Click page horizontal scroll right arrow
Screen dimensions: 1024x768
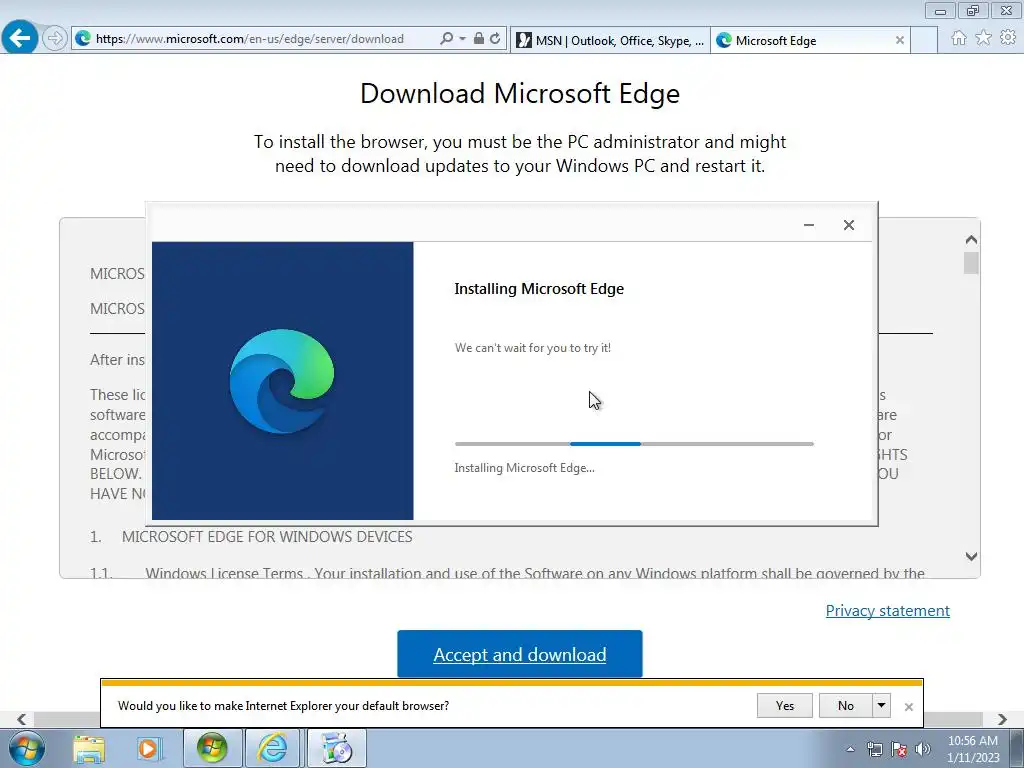pos(1002,719)
